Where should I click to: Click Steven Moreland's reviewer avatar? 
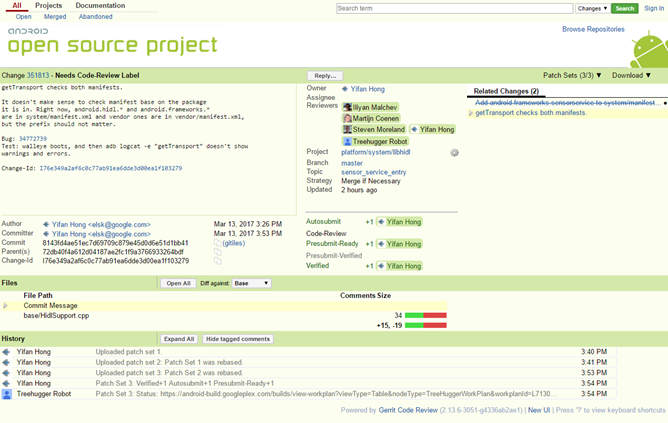point(348,129)
